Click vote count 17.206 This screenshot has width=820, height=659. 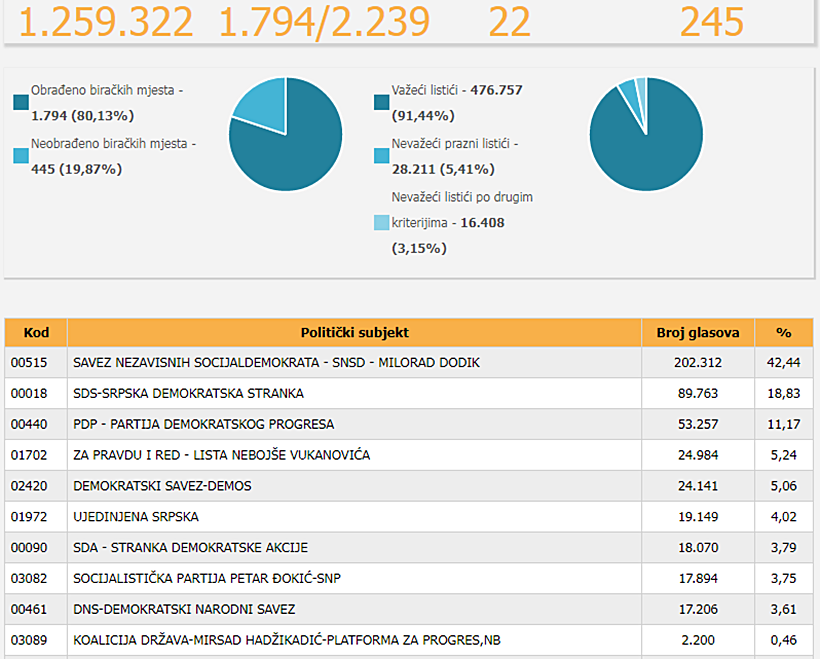698,609
